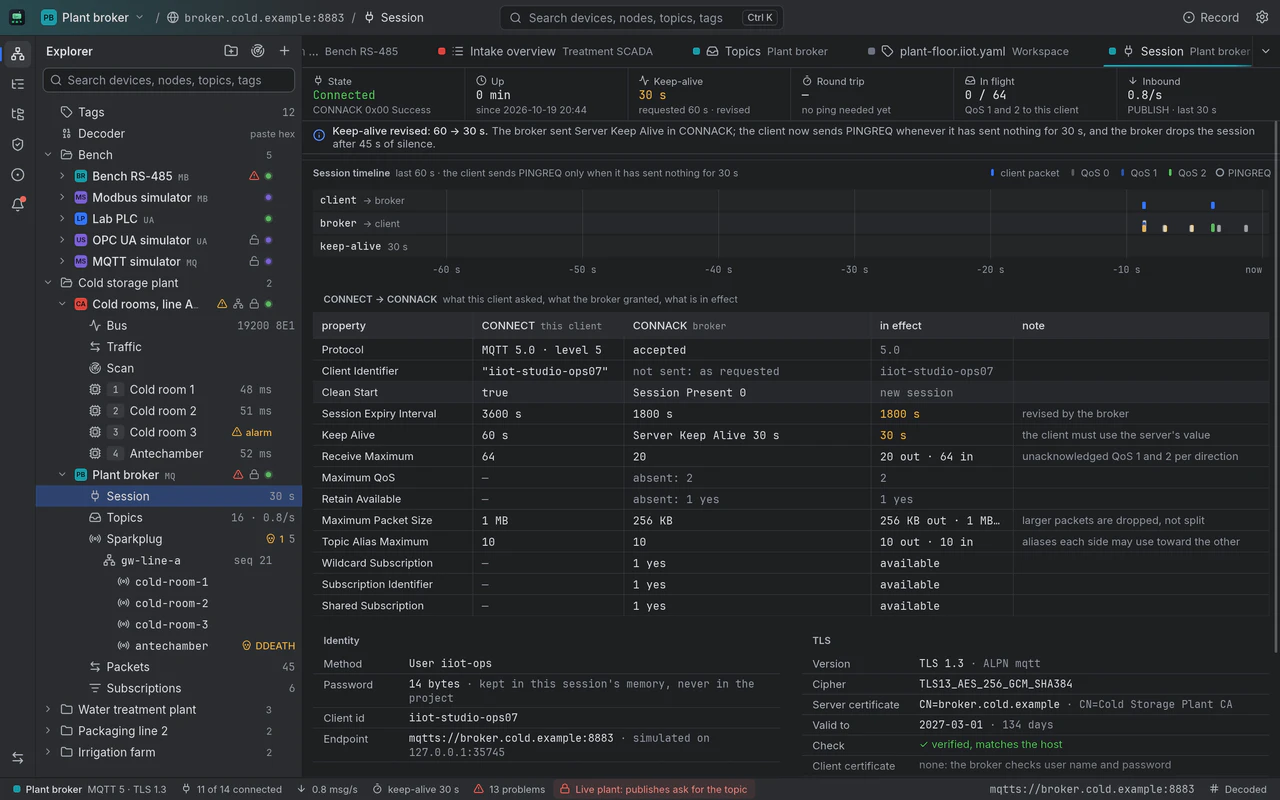
Task: Switch to the Topics Plant broker tab
Action: coord(762,51)
